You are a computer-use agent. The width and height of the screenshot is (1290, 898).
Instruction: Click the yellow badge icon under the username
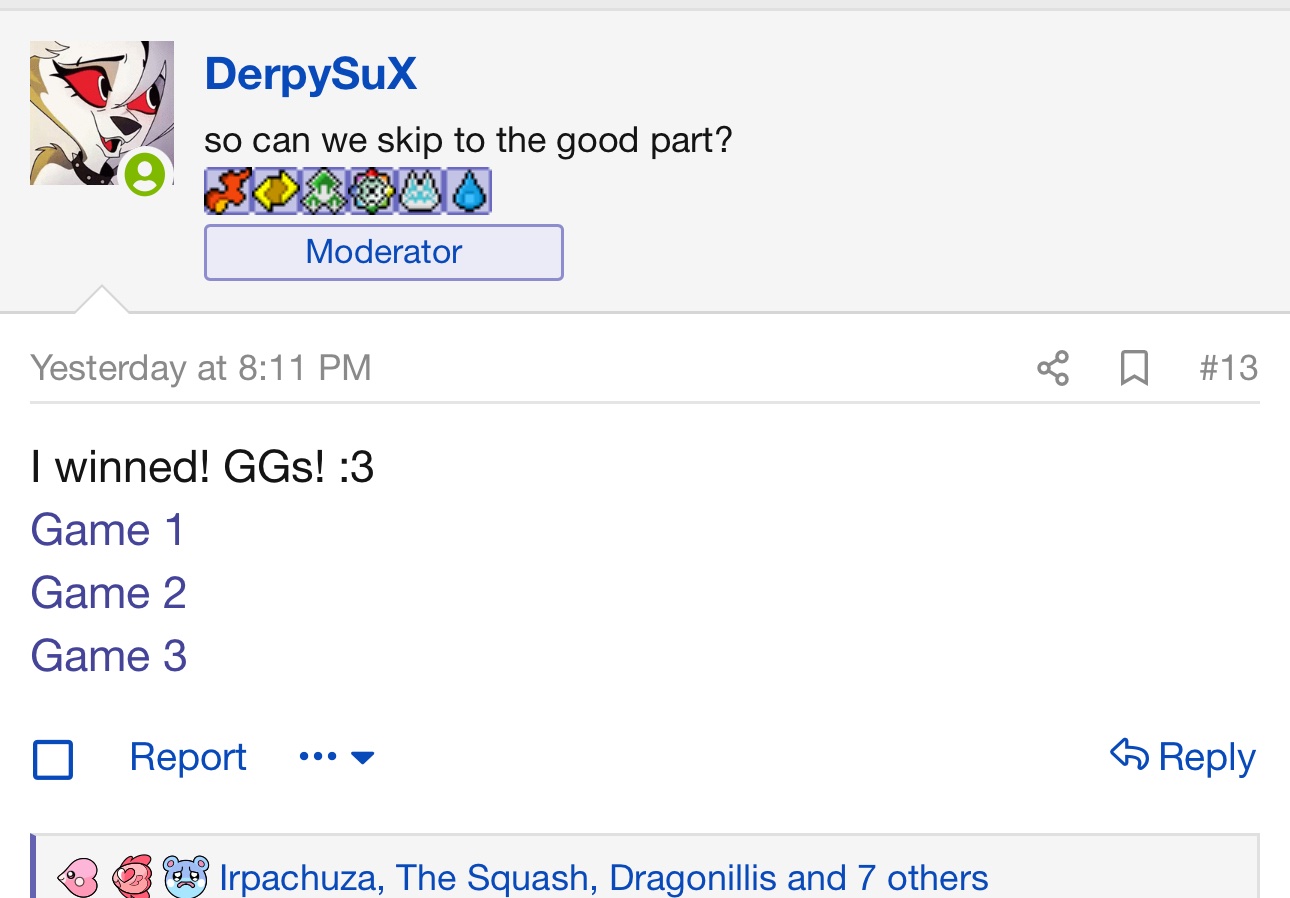click(x=276, y=191)
